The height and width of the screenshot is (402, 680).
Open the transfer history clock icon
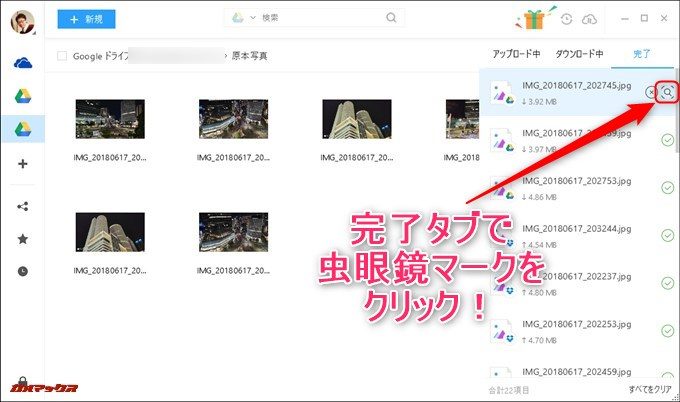click(566, 19)
